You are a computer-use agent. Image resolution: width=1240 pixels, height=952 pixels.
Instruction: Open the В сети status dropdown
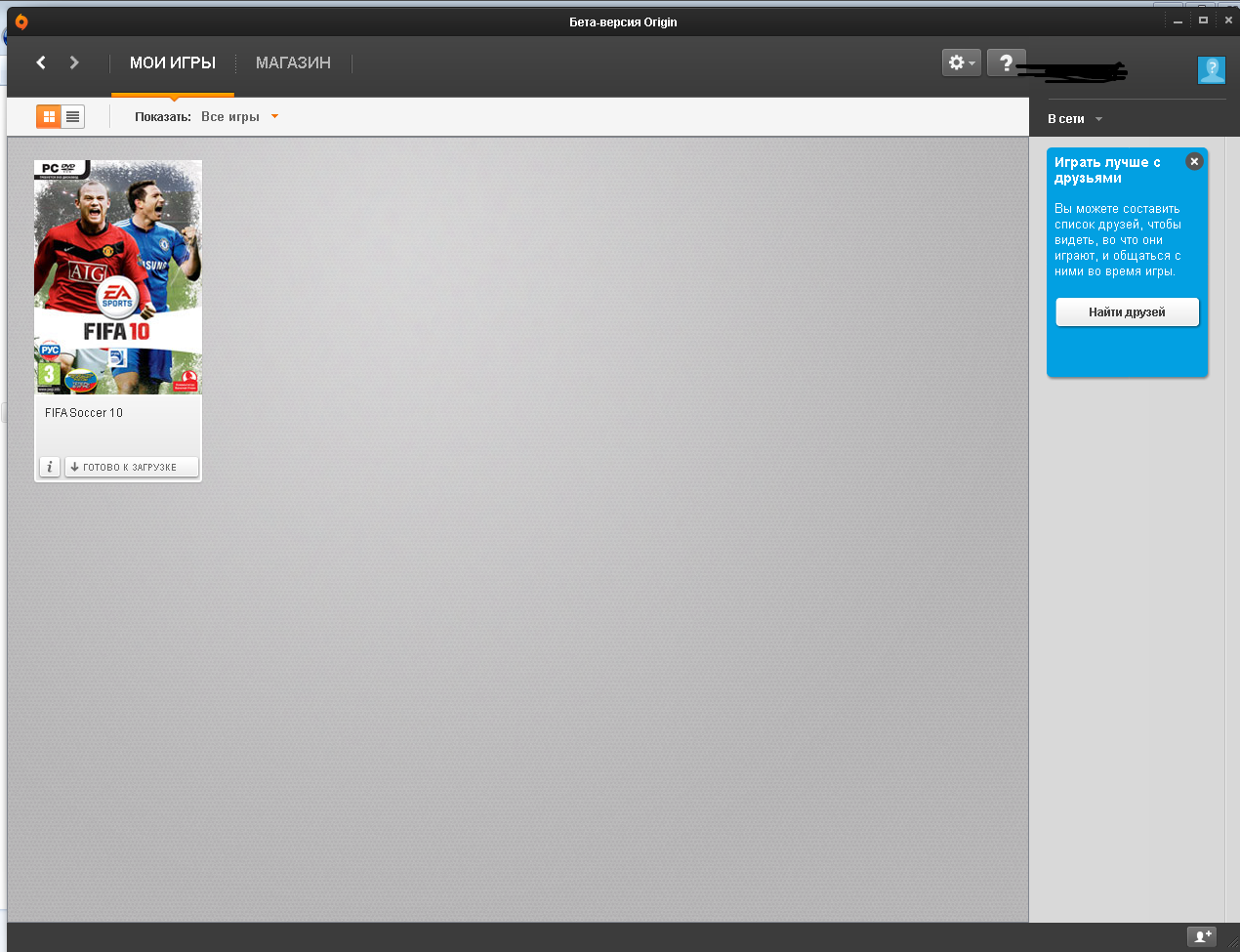pyautogui.click(x=1075, y=119)
